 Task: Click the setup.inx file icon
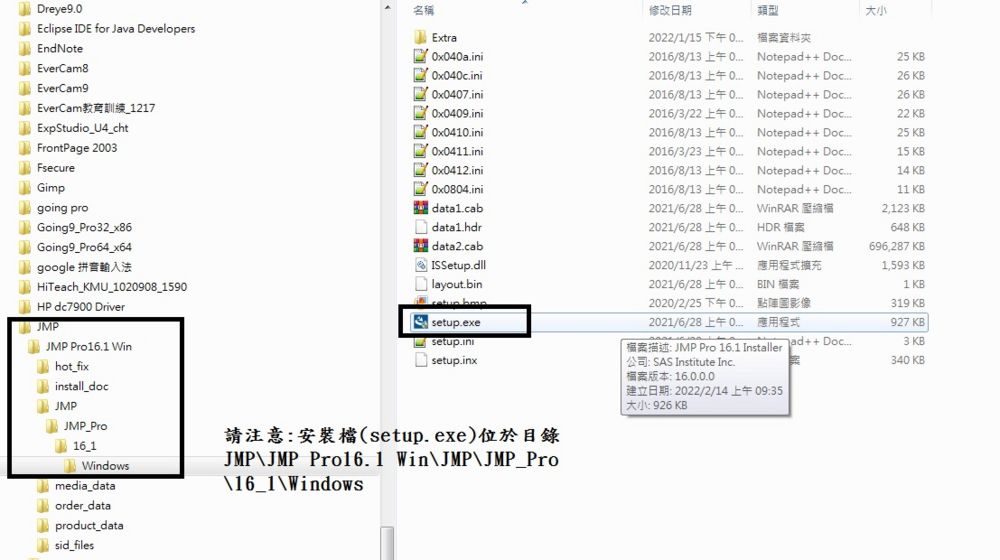click(x=420, y=360)
